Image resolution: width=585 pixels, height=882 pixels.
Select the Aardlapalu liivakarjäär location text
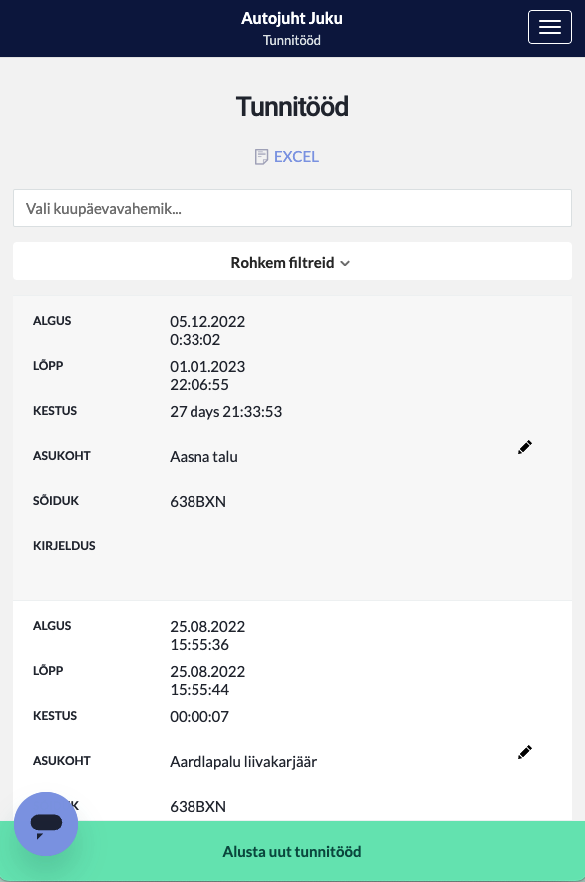tap(244, 762)
